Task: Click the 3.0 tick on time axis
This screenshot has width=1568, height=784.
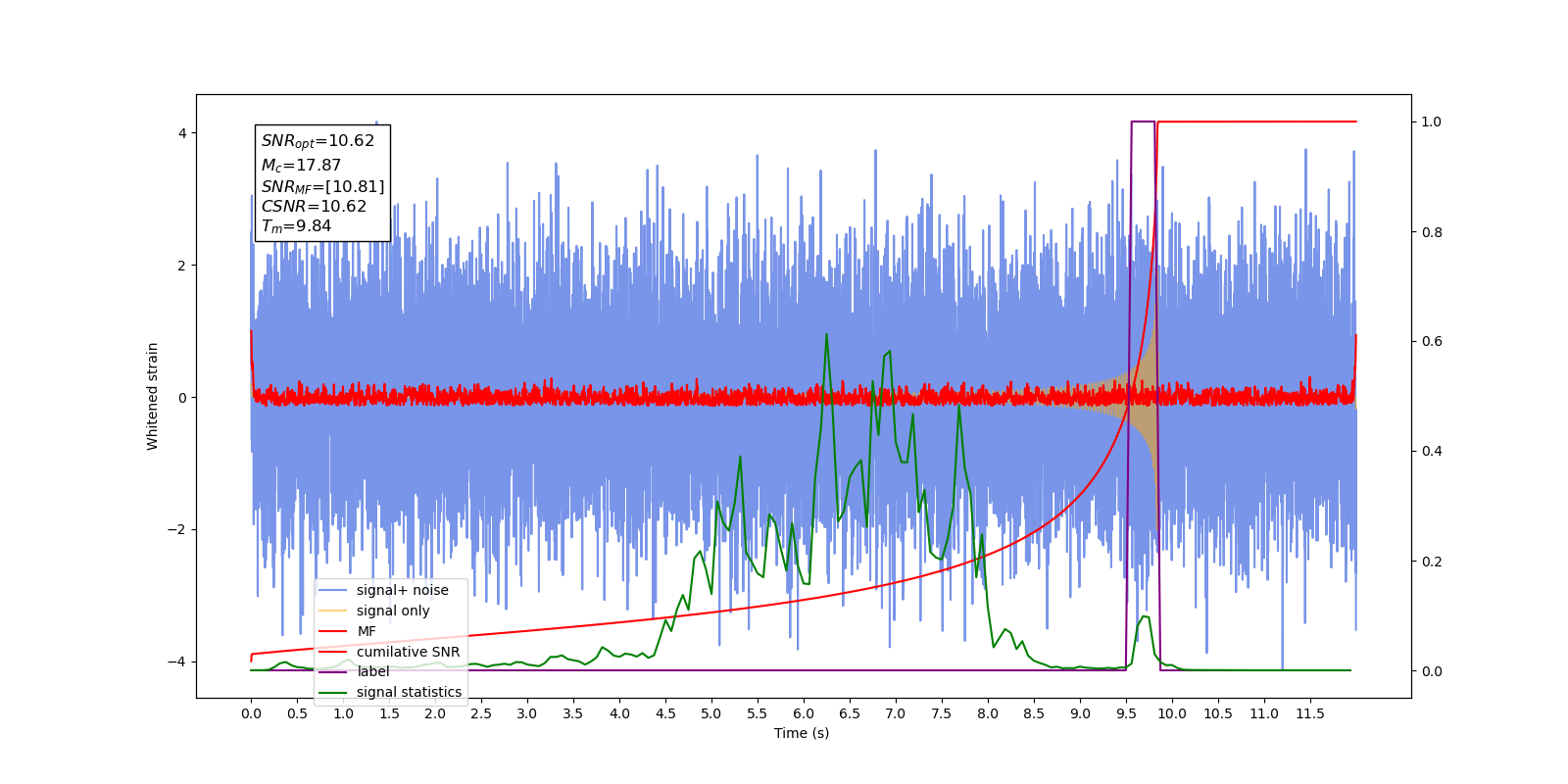Action: pyautogui.click(x=527, y=713)
